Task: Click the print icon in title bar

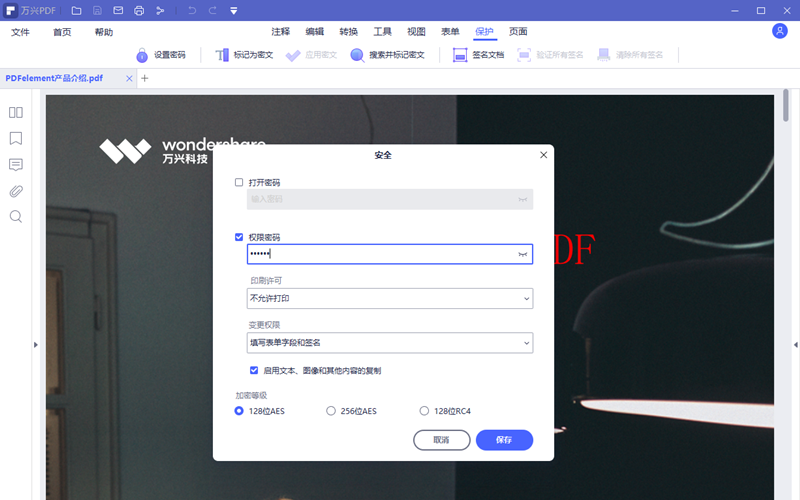Action: click(x=139, y=10)
